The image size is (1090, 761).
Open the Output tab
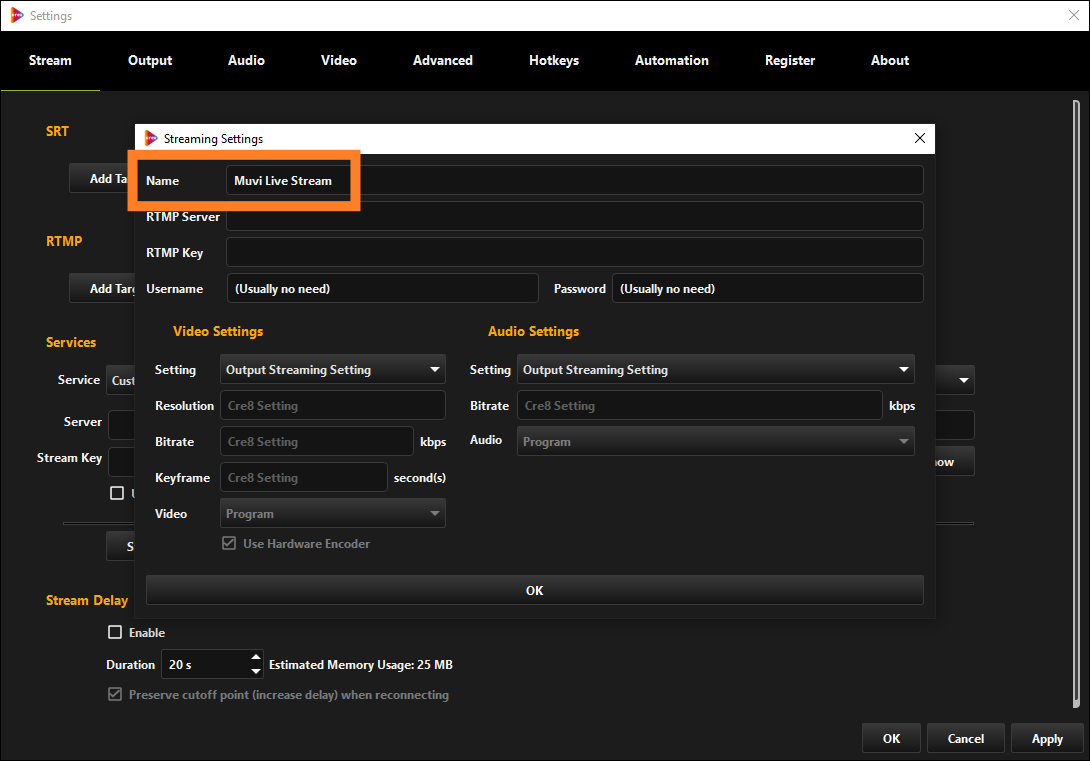[x=150, y=60]
